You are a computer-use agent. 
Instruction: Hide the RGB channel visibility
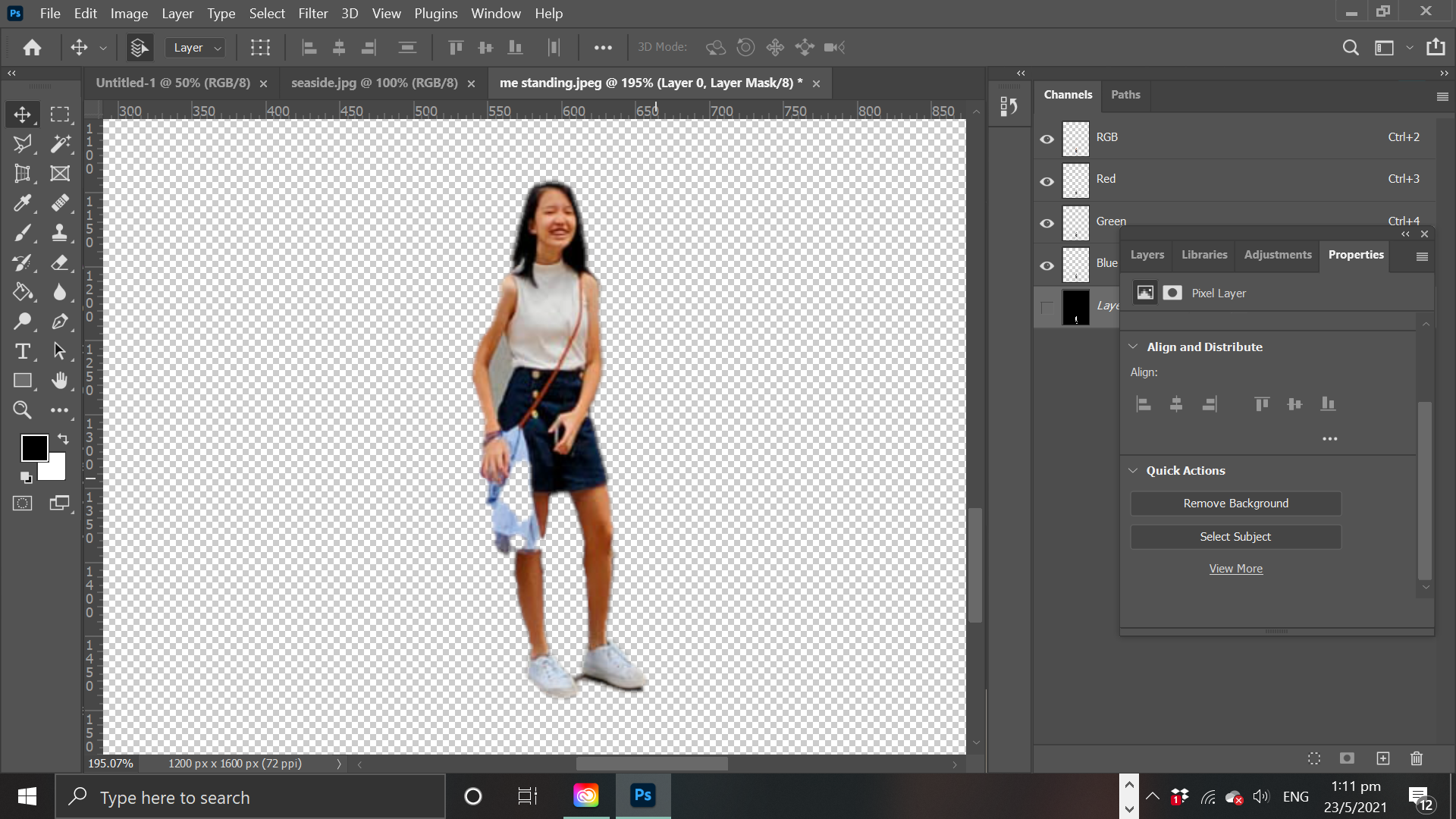[x=1046, y=139]
